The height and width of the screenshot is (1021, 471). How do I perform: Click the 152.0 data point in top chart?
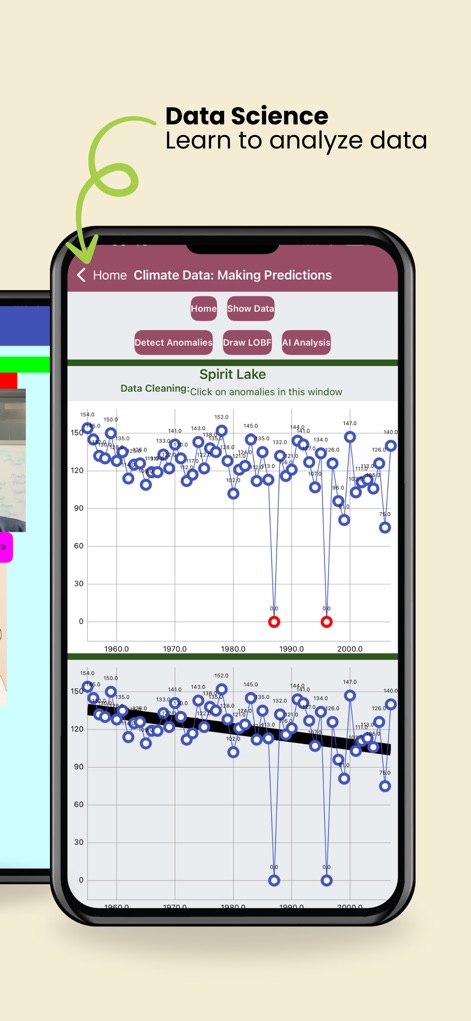[221, 430]
